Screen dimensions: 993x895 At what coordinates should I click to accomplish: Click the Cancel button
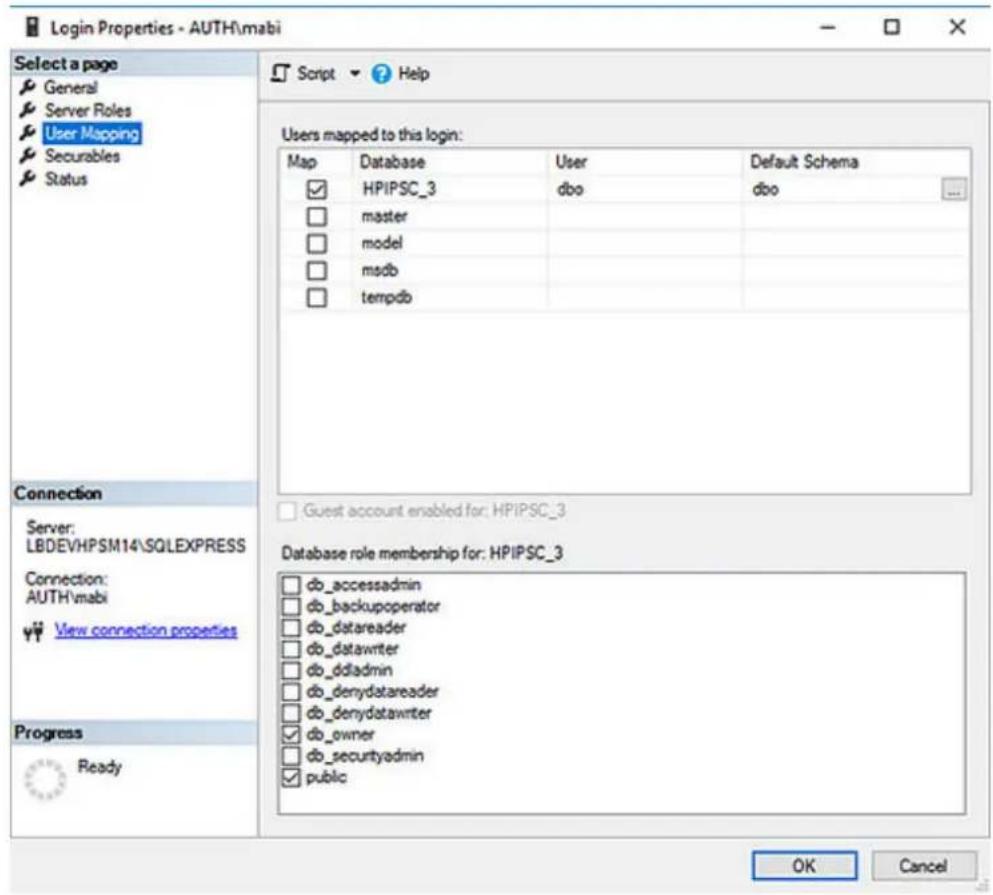pos(923,865)
